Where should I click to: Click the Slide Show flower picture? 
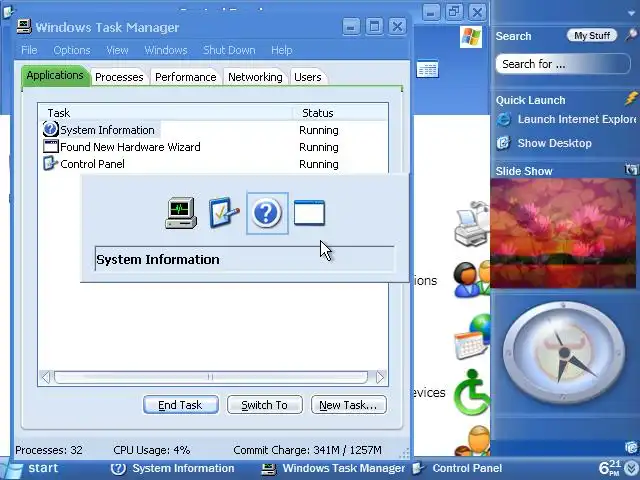point(563,233)
